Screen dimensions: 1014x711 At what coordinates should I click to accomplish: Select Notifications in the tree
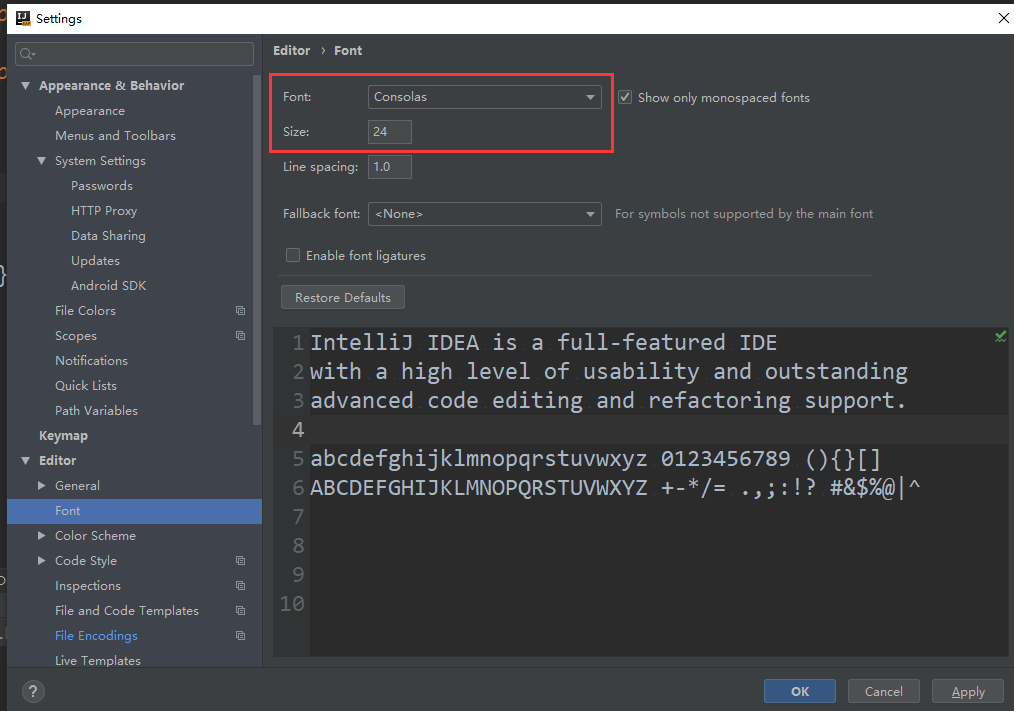click(x=91, y=361)
